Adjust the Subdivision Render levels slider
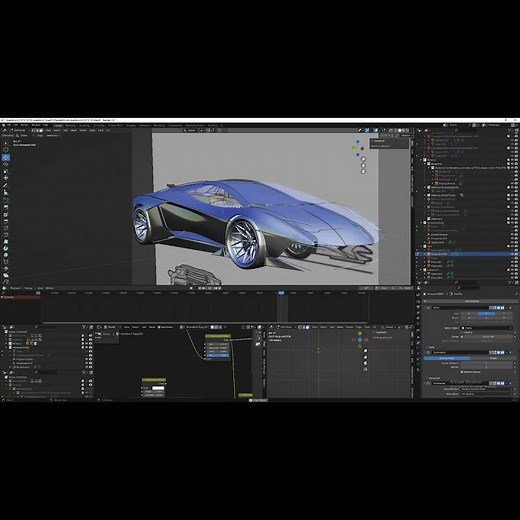The width and height of the screenshot is (520, 520). 486,367
